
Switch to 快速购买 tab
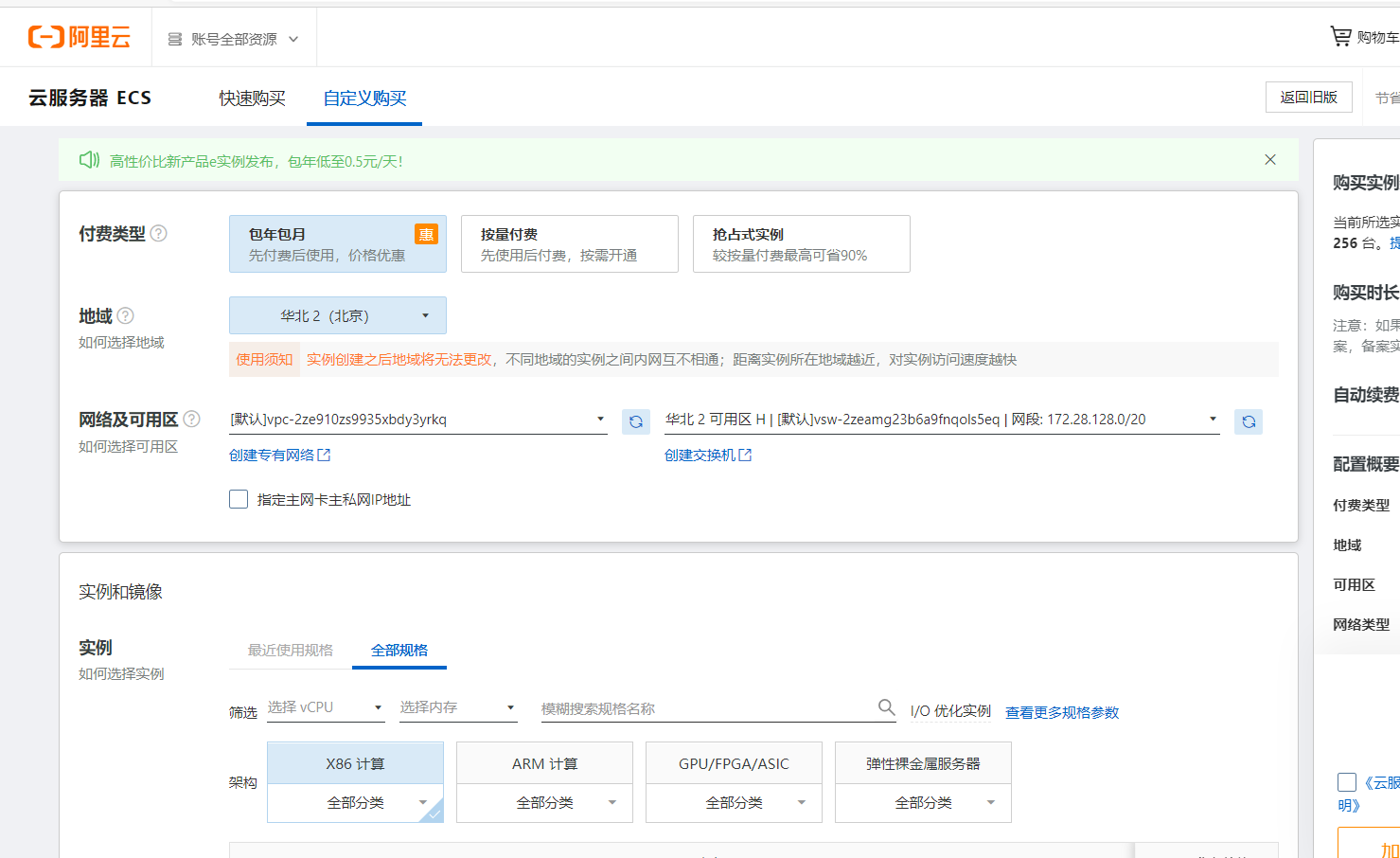252,98
